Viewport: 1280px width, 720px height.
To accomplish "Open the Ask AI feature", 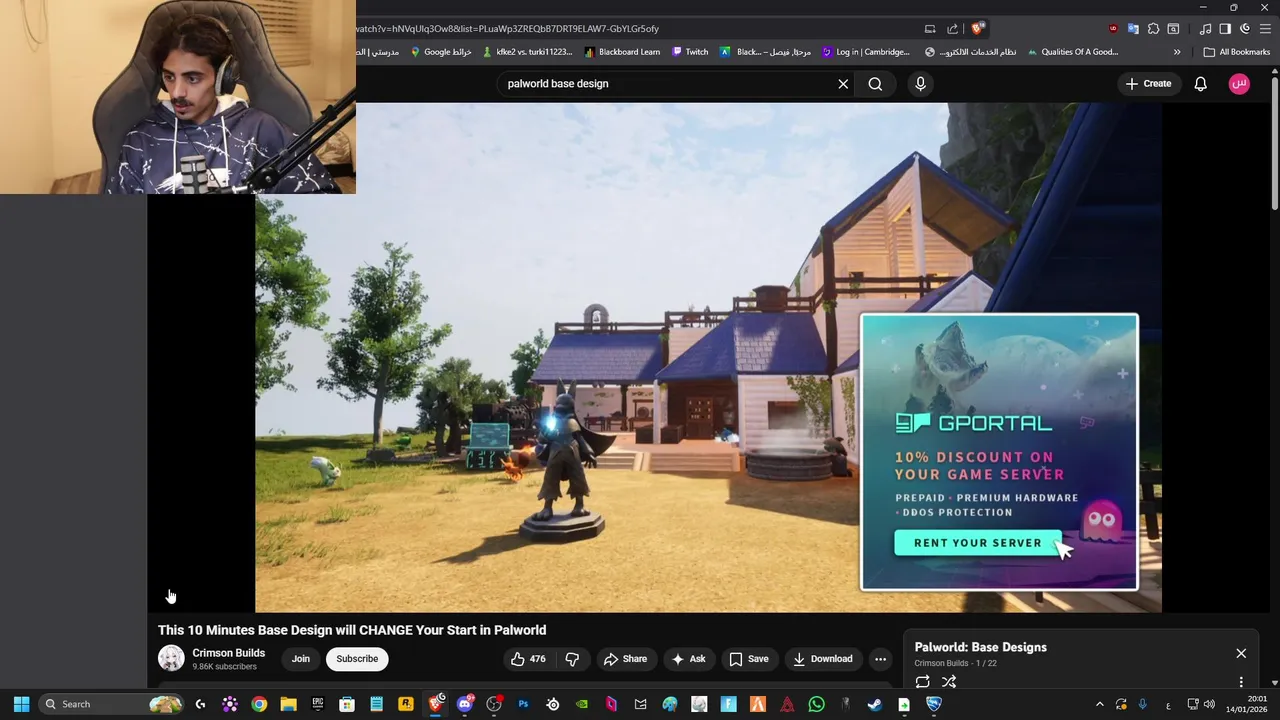I will 688,659.
